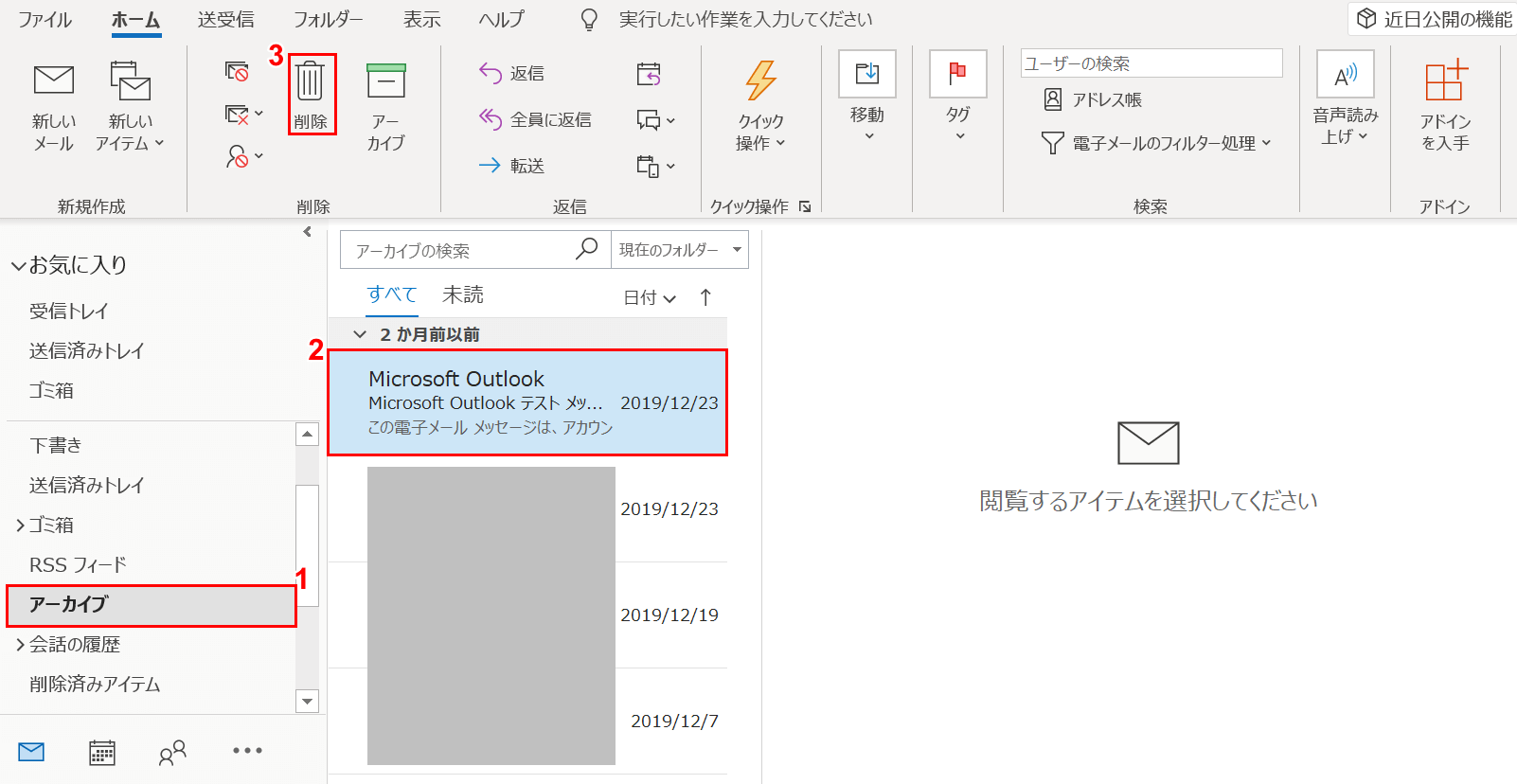Screen dimensions: 1517x784
Task: Click the Archive ribbon icon
Action: tap(385, 83)
